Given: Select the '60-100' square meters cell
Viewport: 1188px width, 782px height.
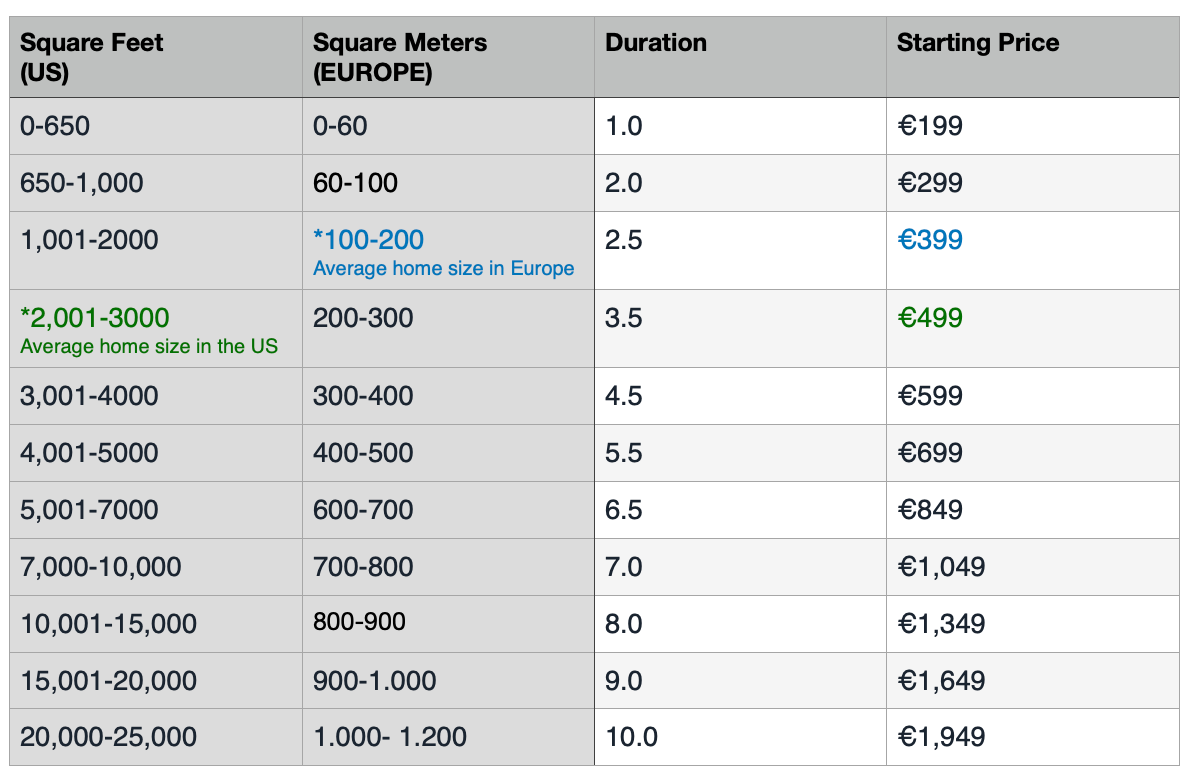Looking at the screenshot, I should click(449, 183).
